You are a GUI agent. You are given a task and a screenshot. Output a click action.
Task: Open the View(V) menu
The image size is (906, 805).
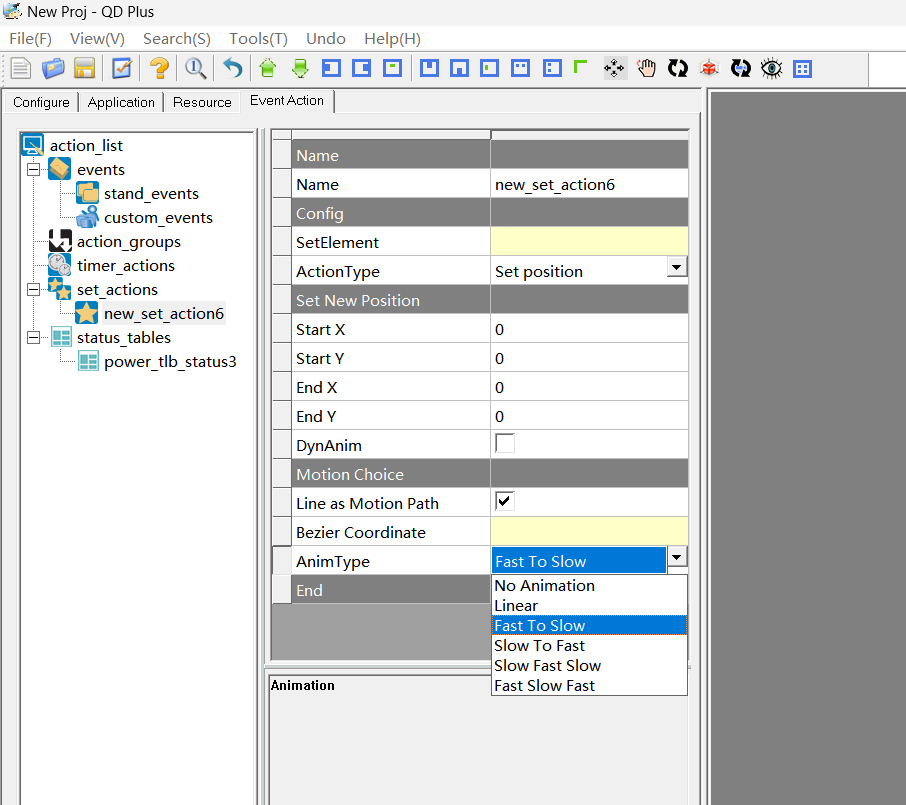point(97,39)
